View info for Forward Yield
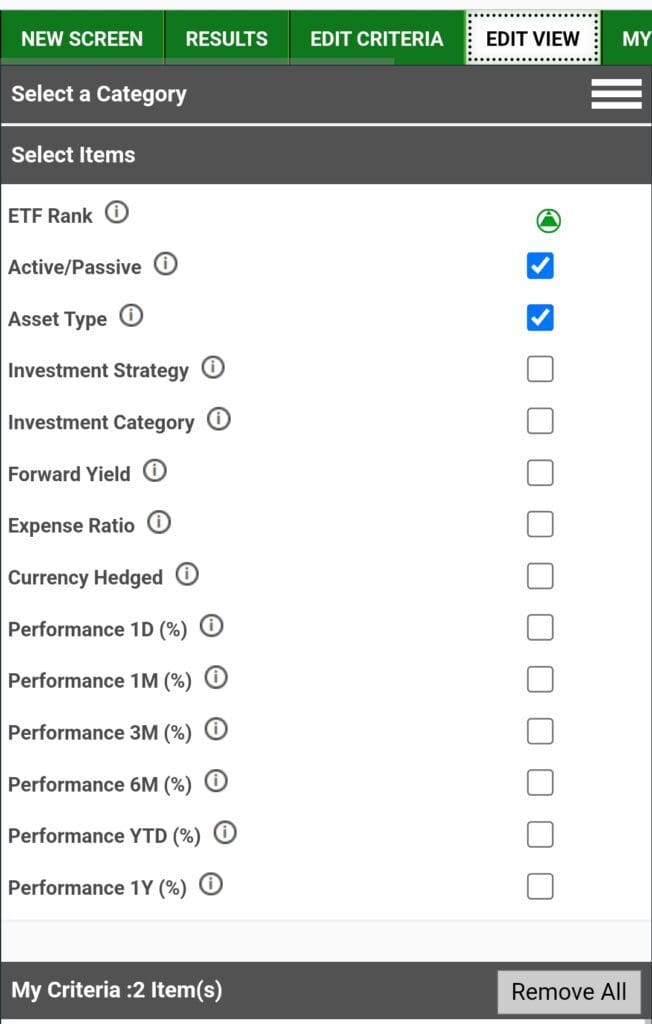The height and width of the screenshot is (1024, 652). pyautogui.click(x=155, y=471)
